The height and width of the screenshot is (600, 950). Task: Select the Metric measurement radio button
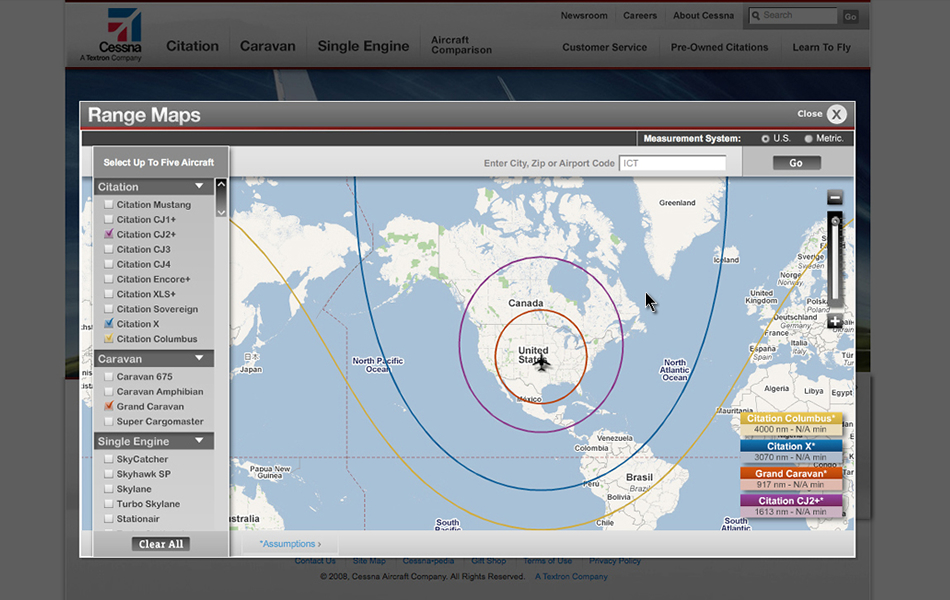tap(808, 139)
